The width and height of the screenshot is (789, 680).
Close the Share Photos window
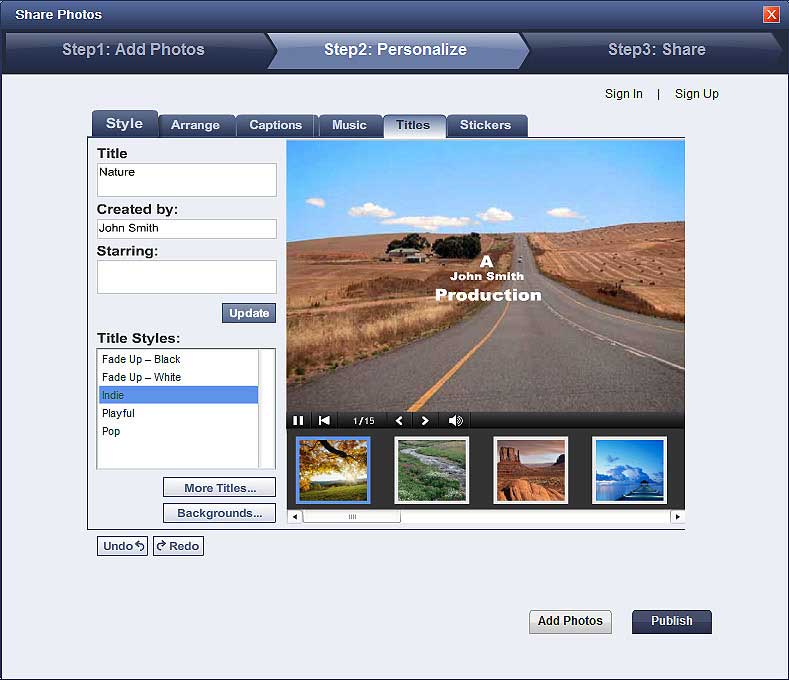click(771, 14)
